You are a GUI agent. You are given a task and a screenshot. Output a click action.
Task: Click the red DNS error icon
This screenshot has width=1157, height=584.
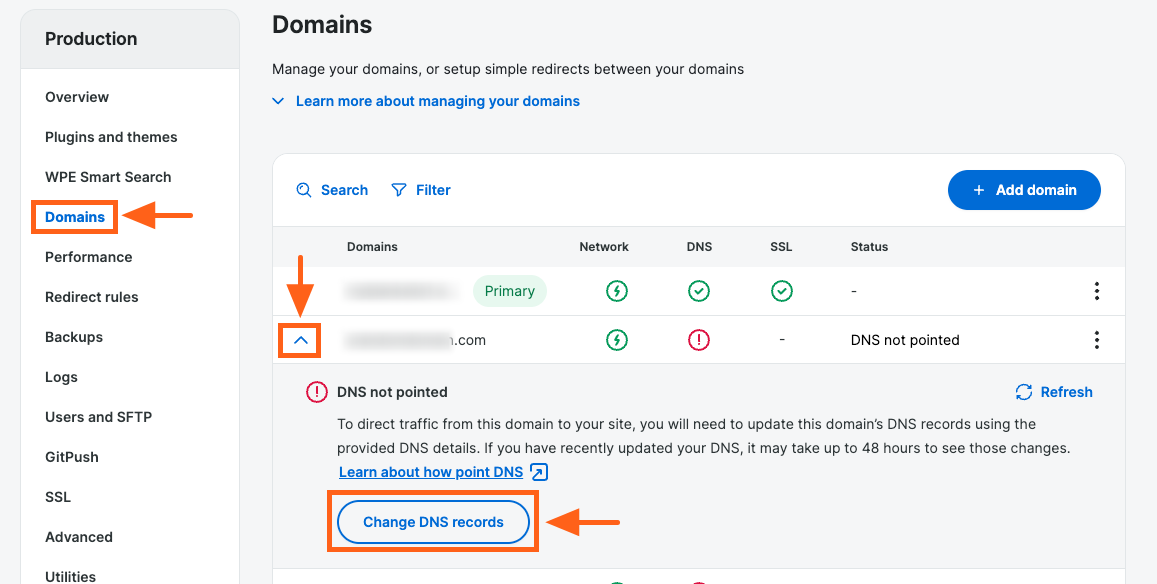click(x=699, y=340)
